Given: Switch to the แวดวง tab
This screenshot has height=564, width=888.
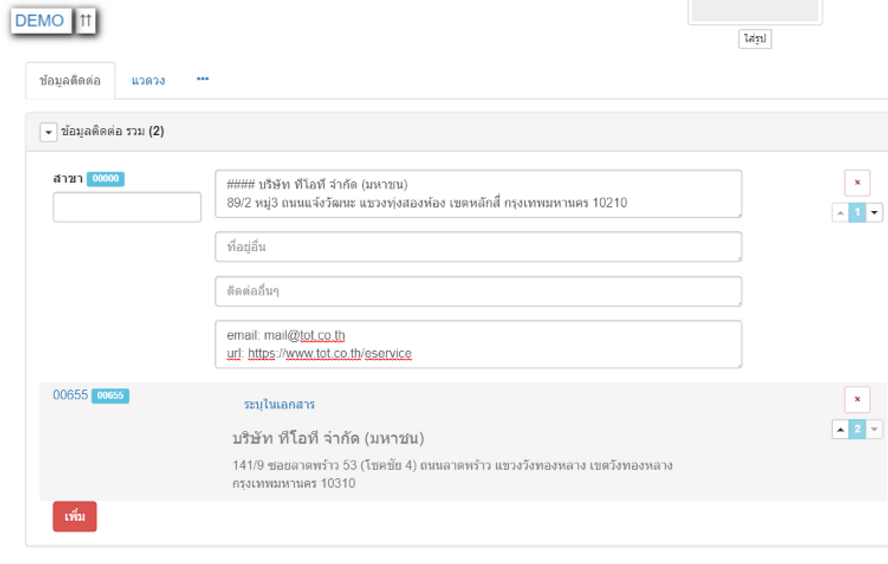Looking at the screenshot, I should click(x=148, y=80).
